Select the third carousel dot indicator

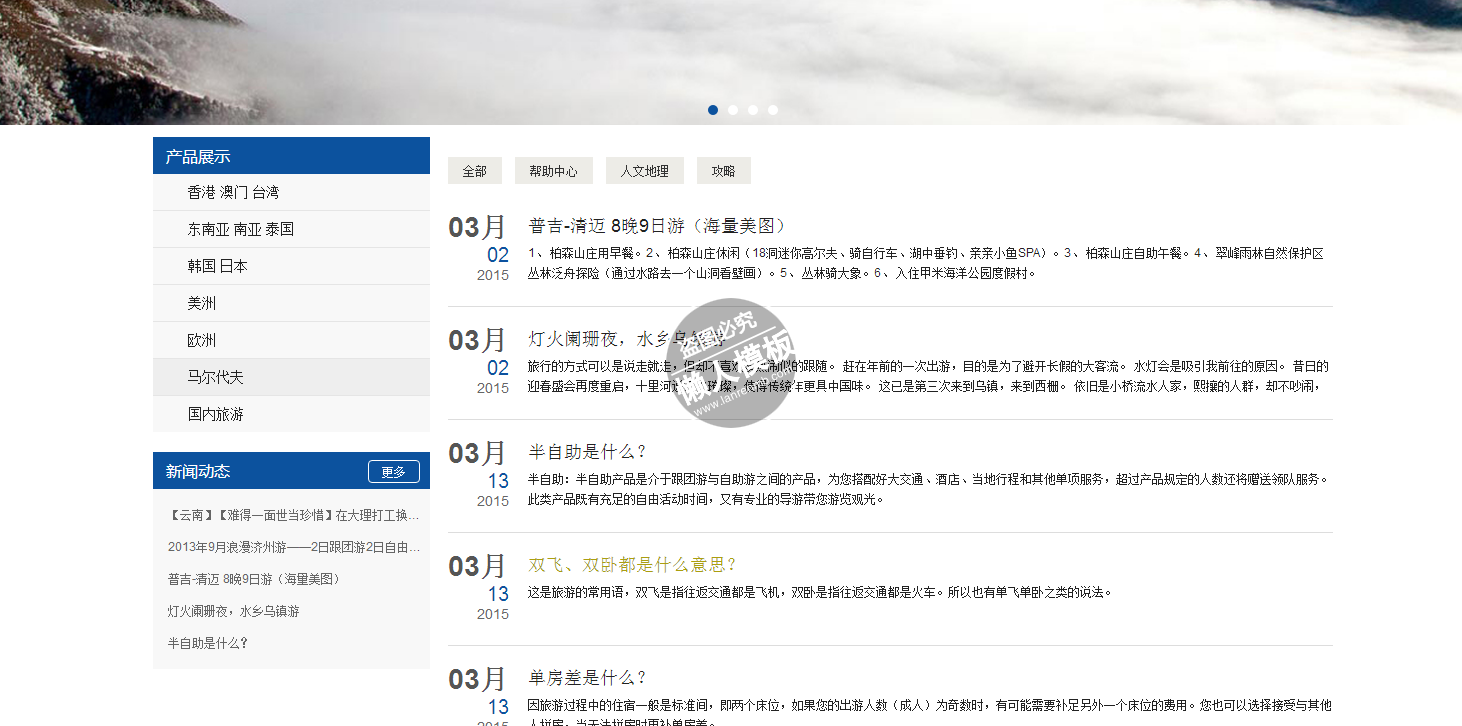pos(753,110)
